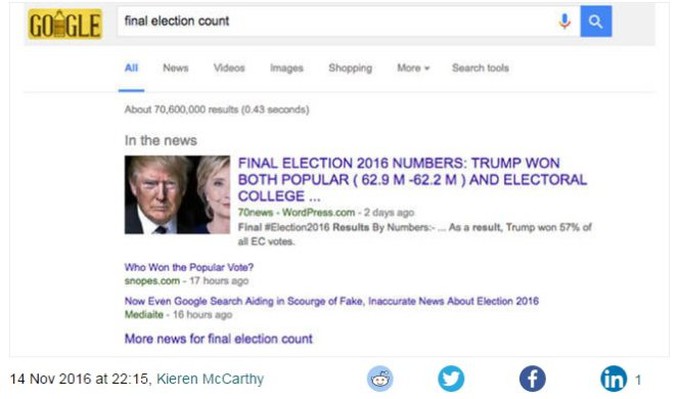Share the article on Reddit

click(380, 379)
